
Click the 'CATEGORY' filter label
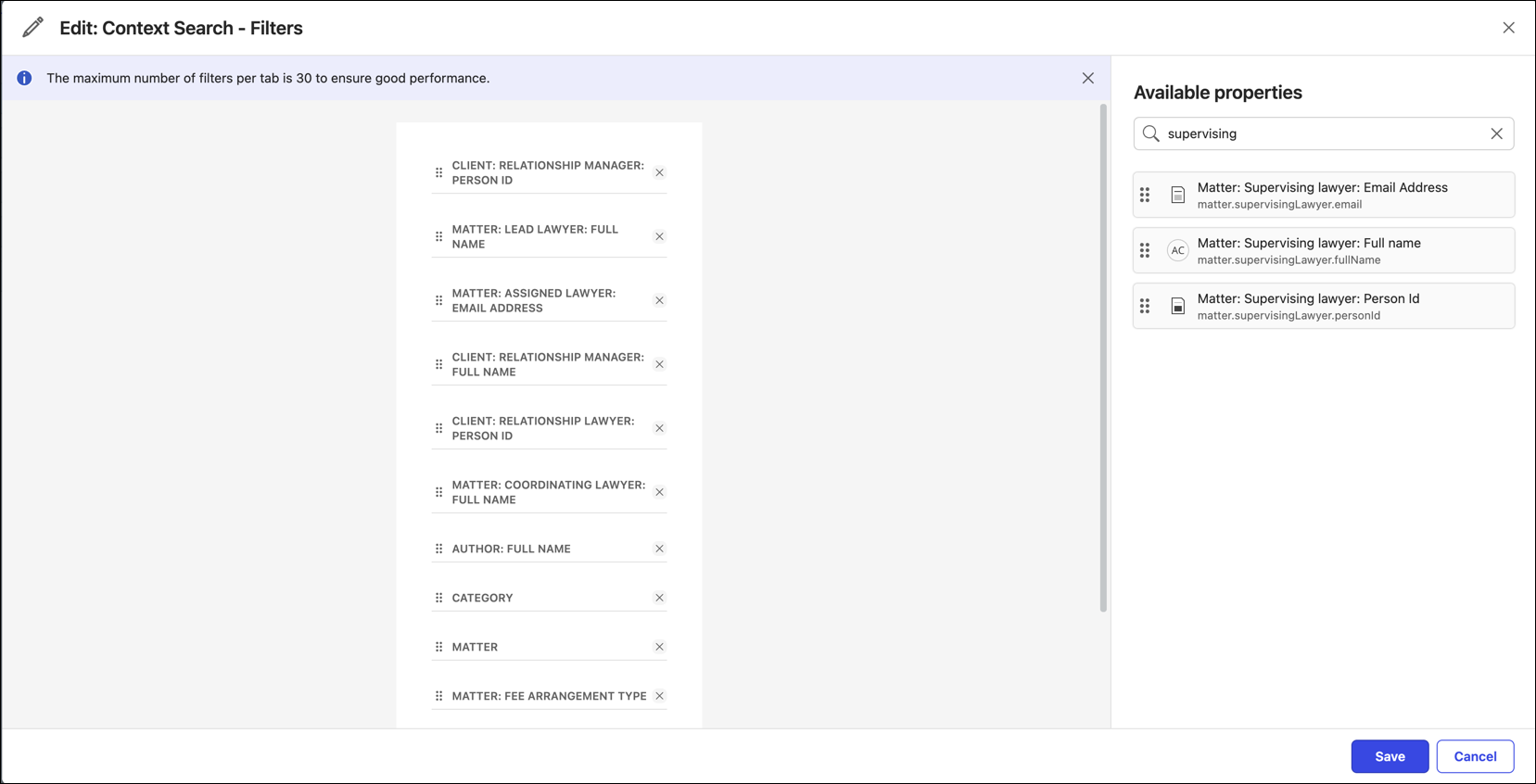[482, 598]
